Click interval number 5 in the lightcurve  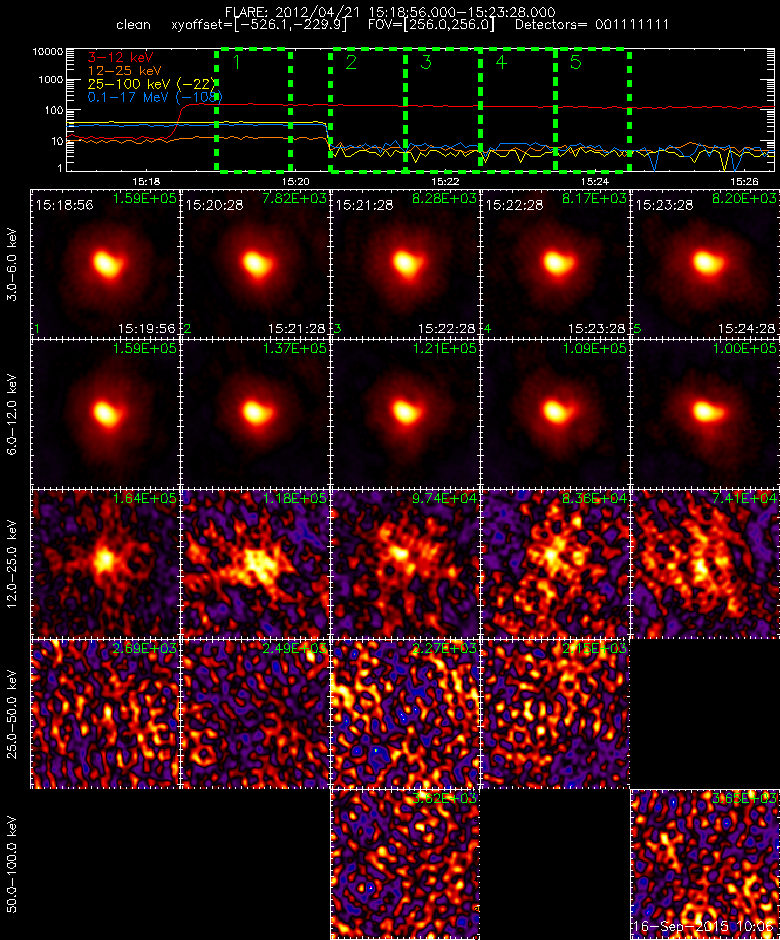coord(576,62)
